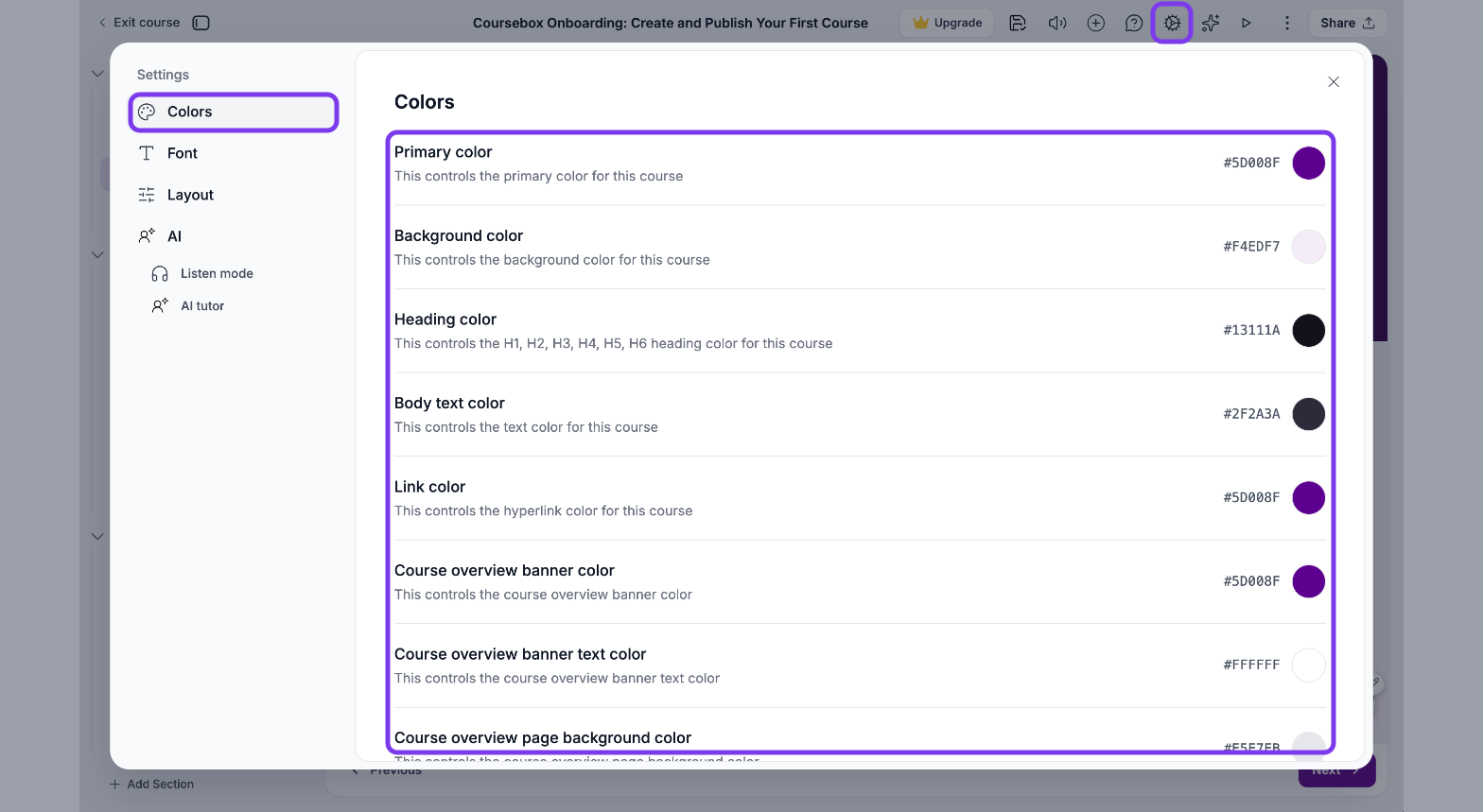Open the three-dot more options menu
1483x812 pixels.
[x=1286, y=23]
